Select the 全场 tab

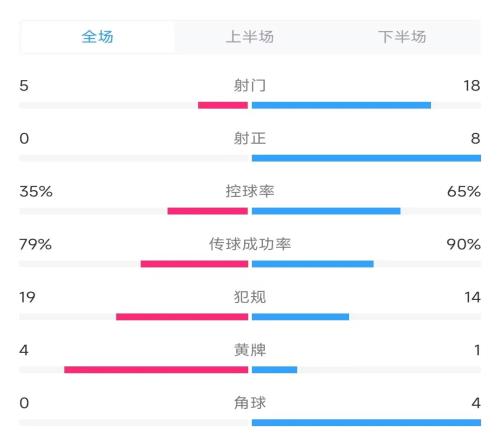click(x=97, y=37)
